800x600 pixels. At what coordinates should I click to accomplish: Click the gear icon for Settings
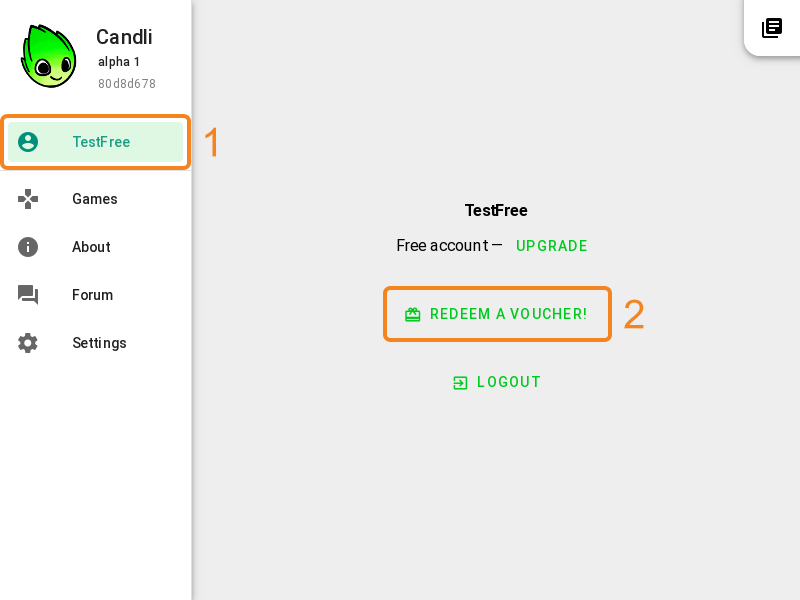click(x=28, y=343)
